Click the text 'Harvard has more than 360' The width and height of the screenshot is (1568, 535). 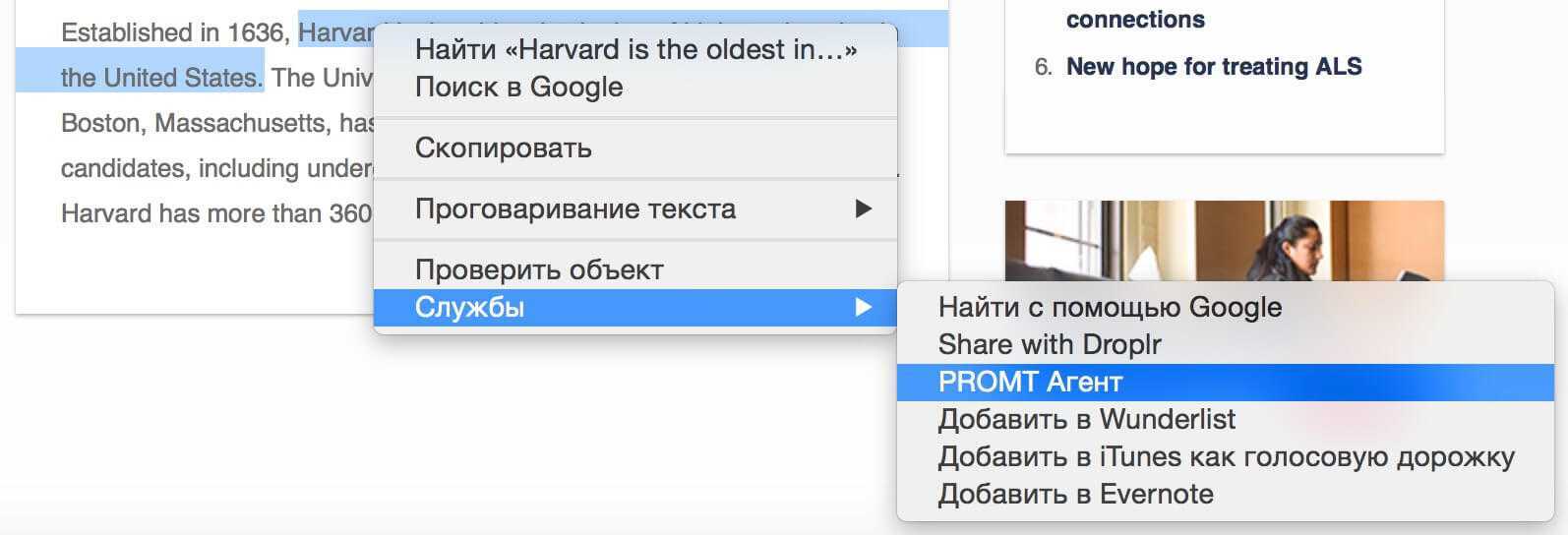(x=216, y=213)
